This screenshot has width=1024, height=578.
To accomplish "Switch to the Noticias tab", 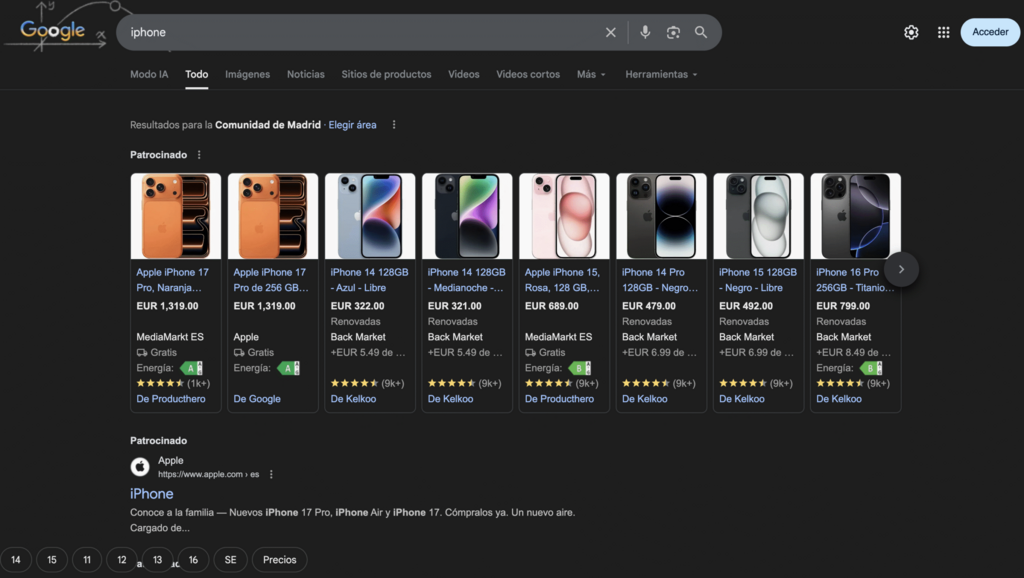I will pyautogui.click(x=305, y=73).
